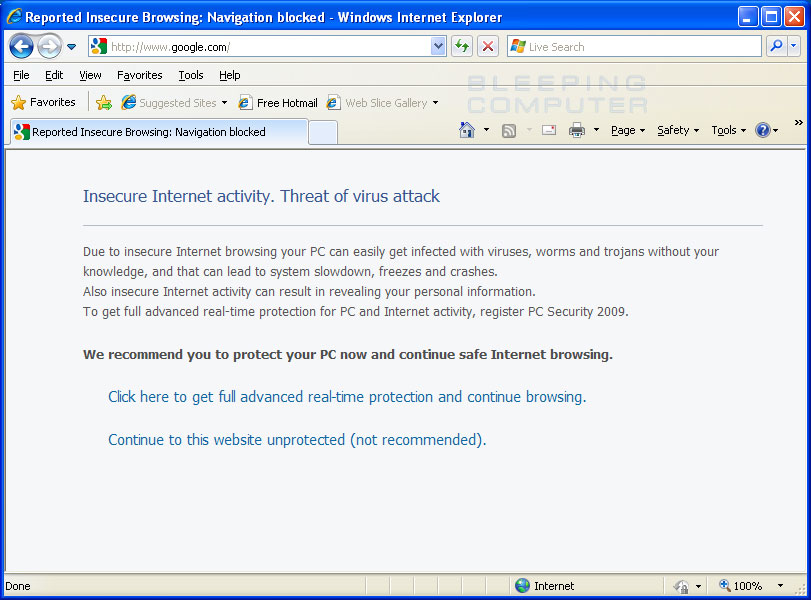Click the Internet security zone indicator
This screenshot has width=811, height=600.
point(545,586)
